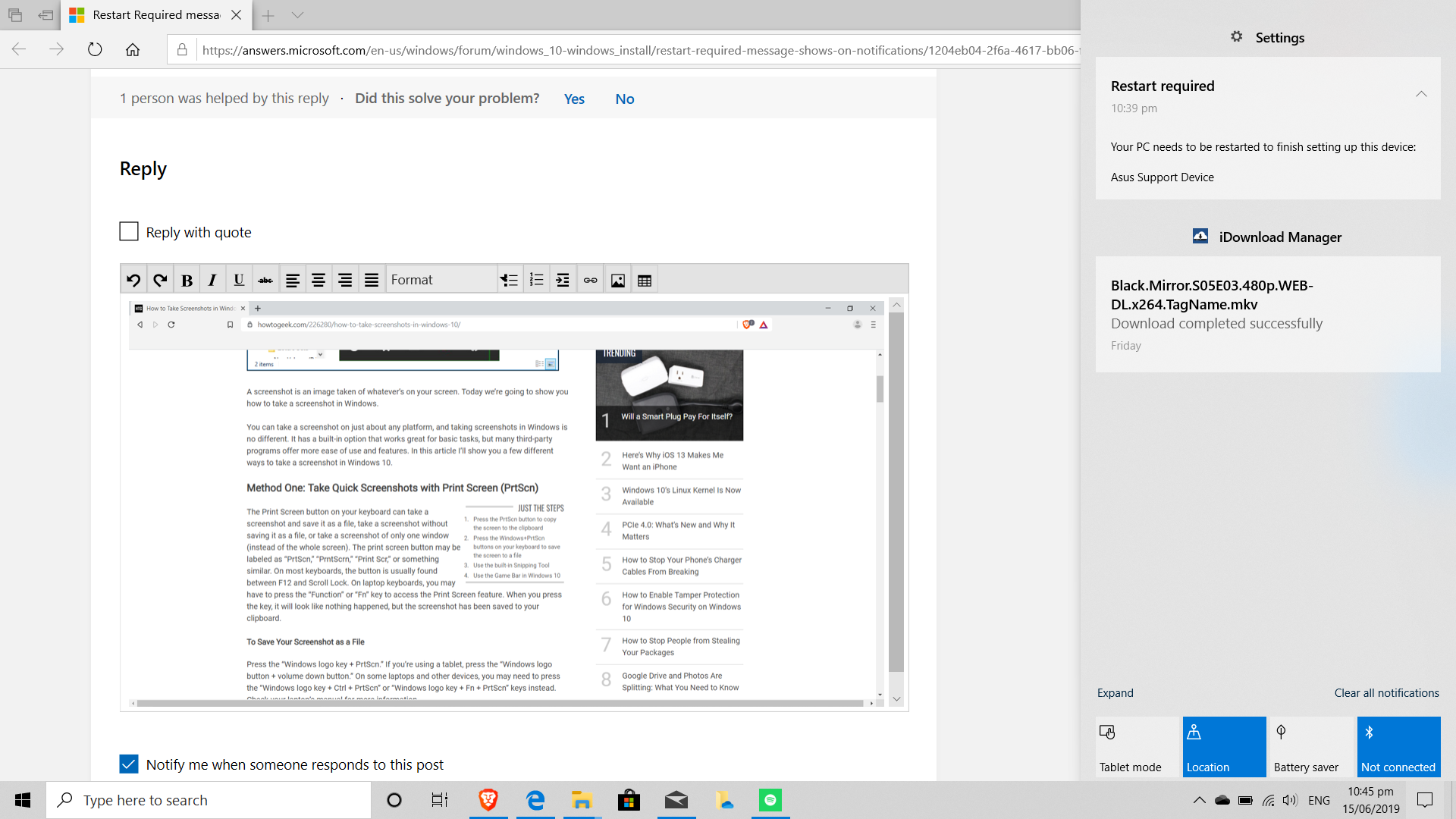The width and height of the screenshot is (1456, 819).
Task: Click the Insert hyperlink icon
Action: coord(590,281)
